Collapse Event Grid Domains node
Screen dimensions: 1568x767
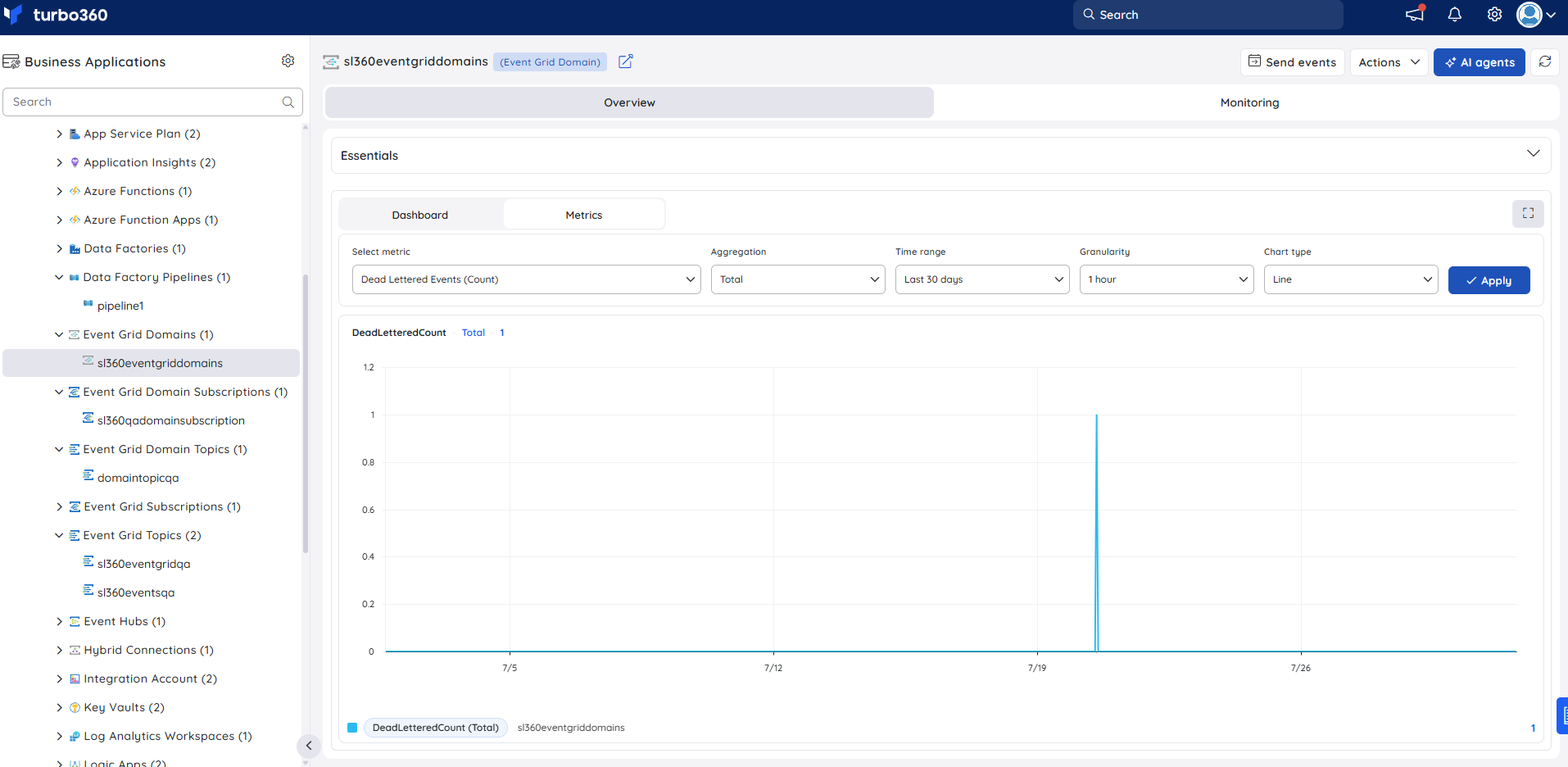click(59, 334)
